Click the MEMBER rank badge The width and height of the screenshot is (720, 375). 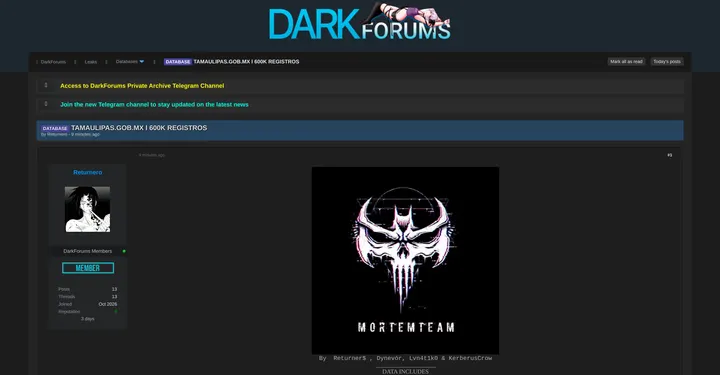(x=88, y=268)
